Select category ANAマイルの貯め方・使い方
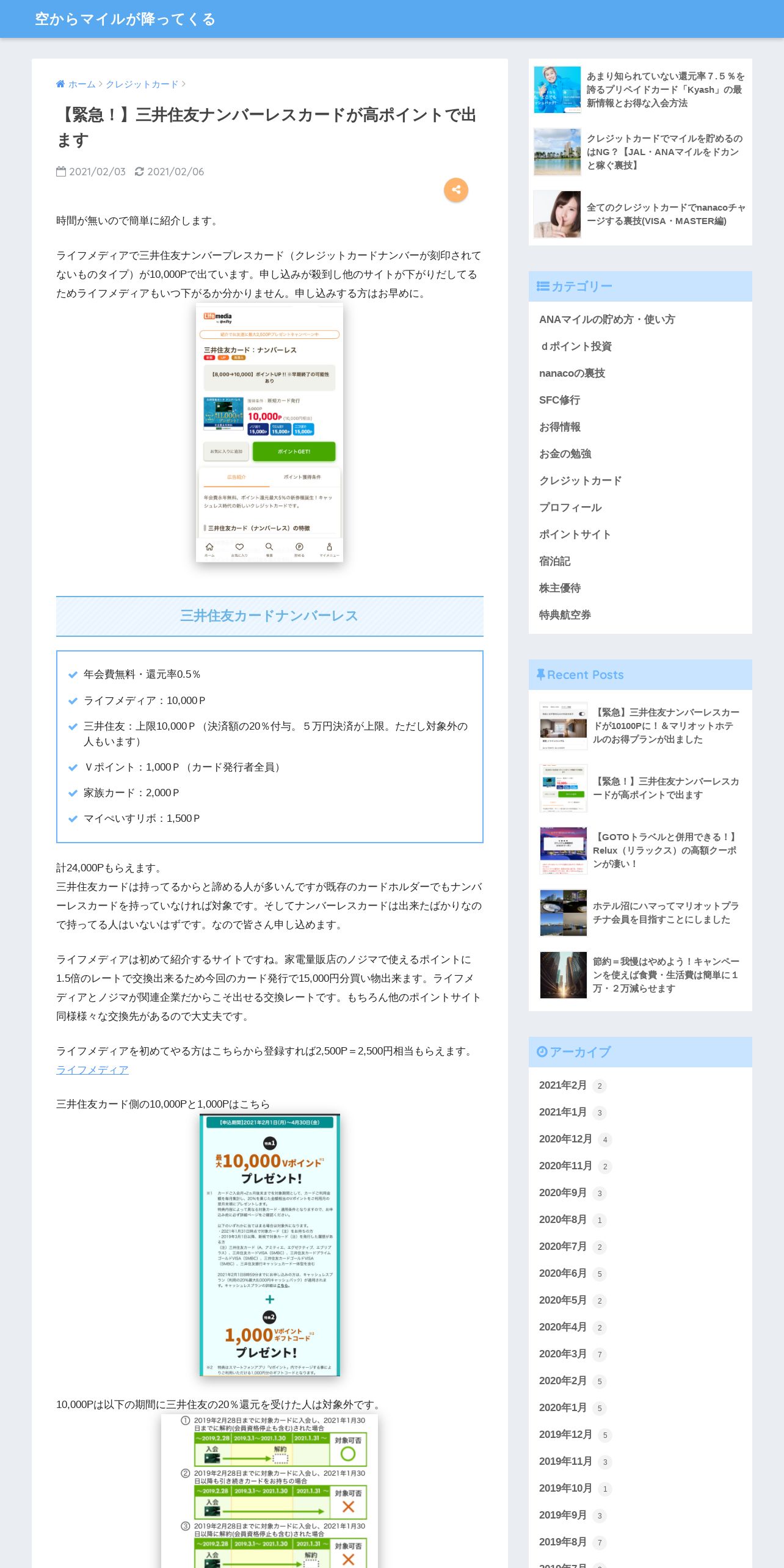The height and width of the screenshot is (1568, 784). (607, 319)
